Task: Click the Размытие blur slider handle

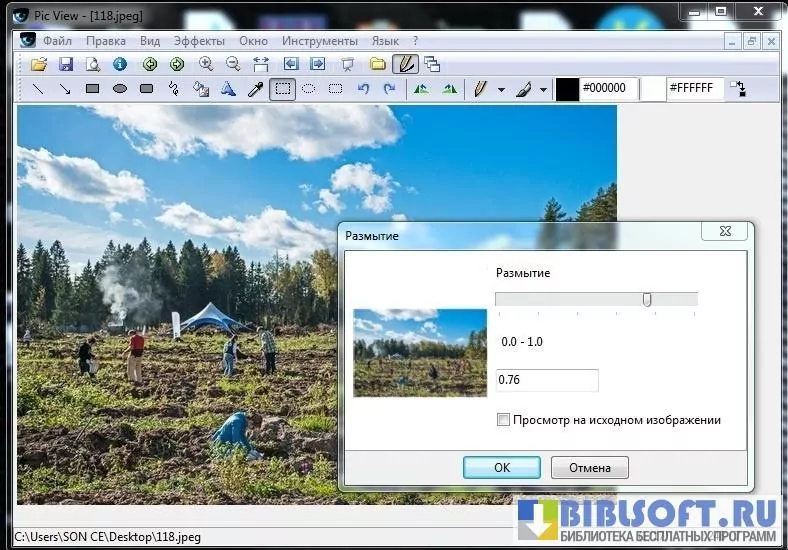Action: click(647, 299)
